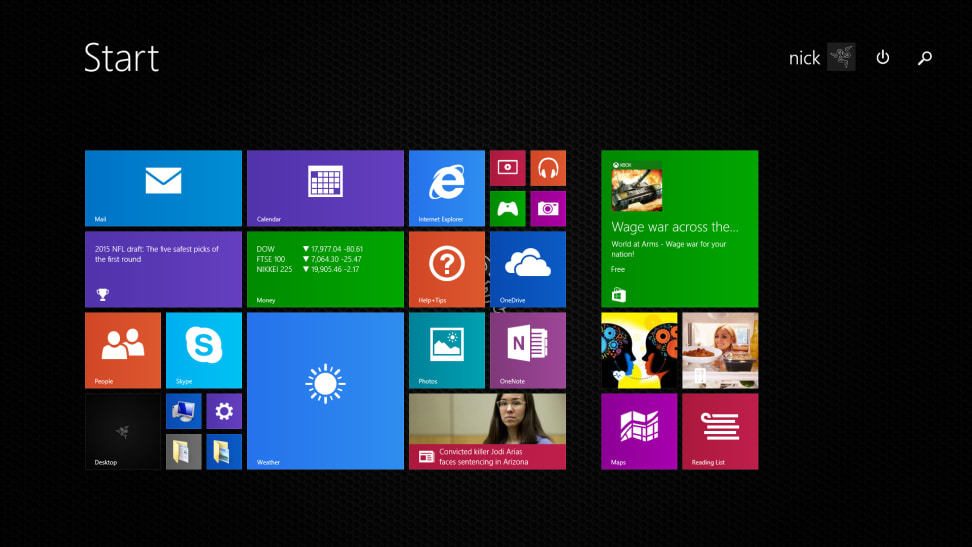Open the Camera tile
The height and width of the screenshot is (547, 972).
(548, 208)
